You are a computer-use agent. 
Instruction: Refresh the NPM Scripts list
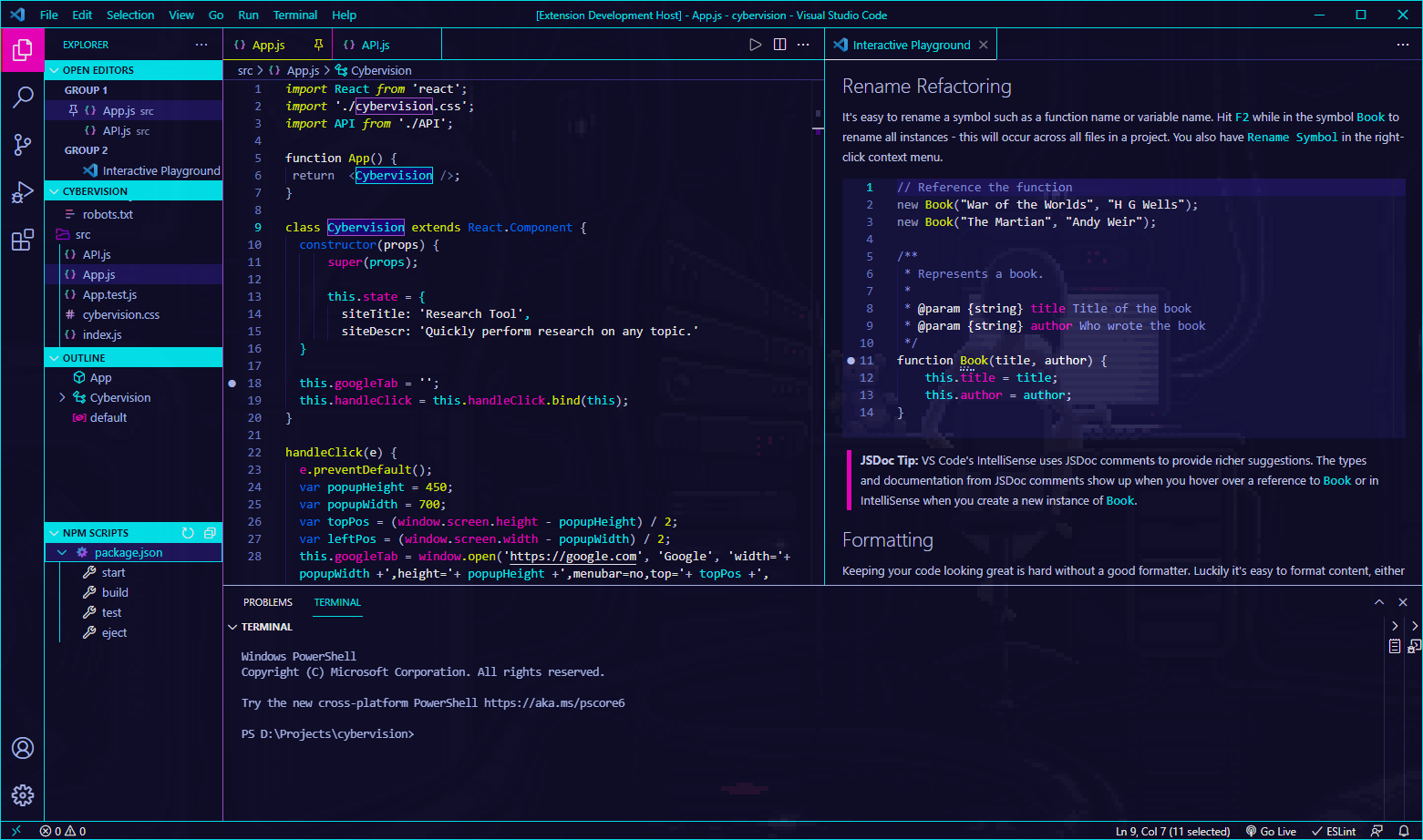pyautogui.click(x=188, y=533)
